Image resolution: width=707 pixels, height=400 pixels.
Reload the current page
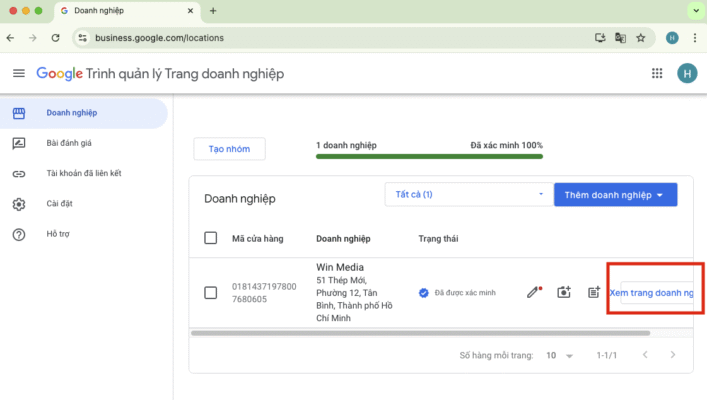coord(55,38)
